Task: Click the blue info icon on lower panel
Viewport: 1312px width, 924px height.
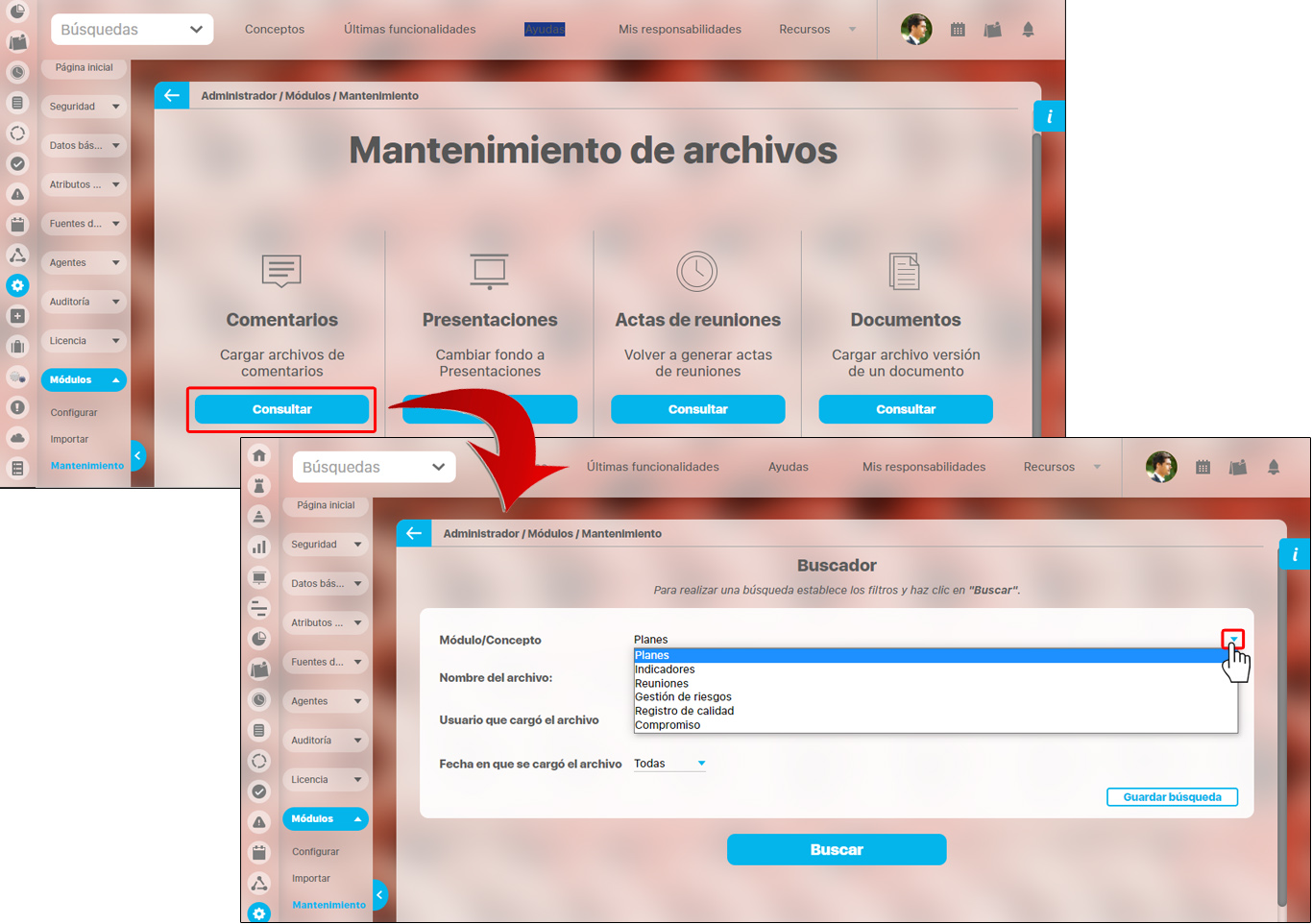Action: coord(1295,554)
